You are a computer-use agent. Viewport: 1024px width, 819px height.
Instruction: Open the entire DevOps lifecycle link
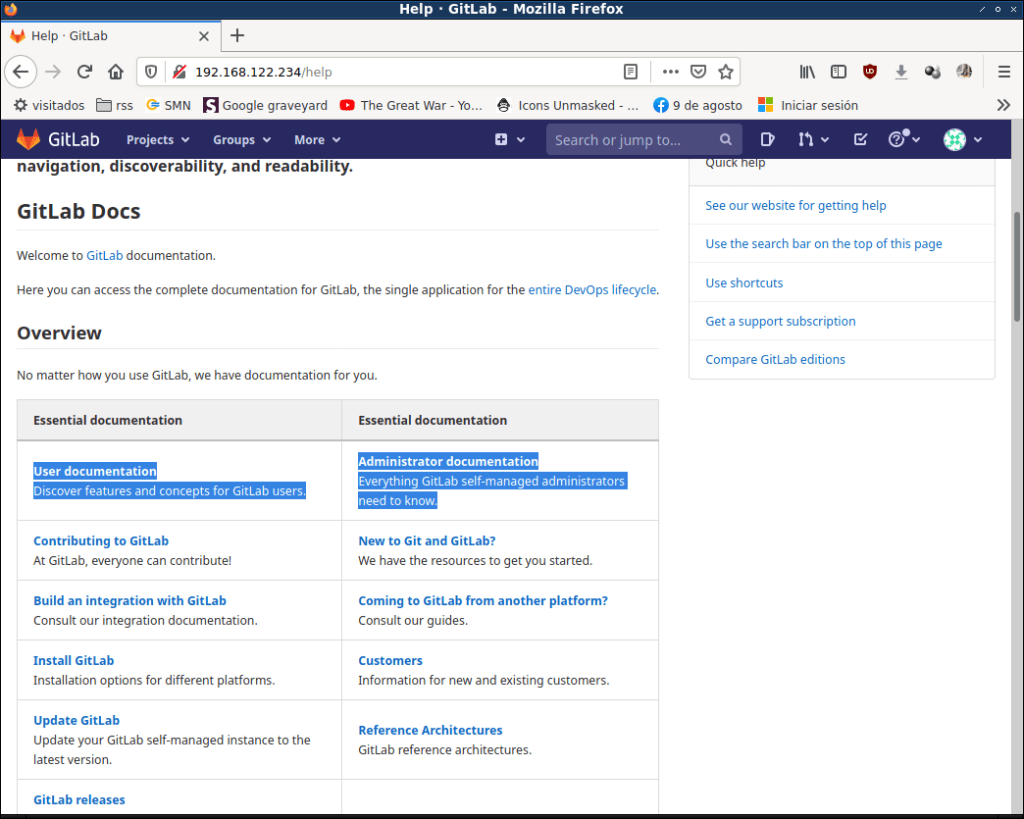click(x=592, y=290)
